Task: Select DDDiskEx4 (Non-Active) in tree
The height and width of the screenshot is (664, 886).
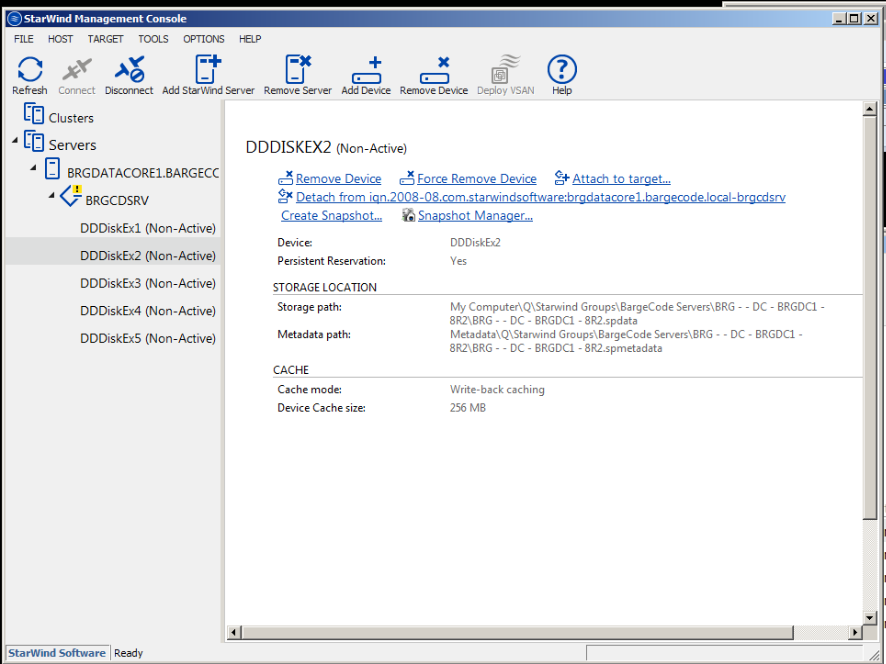Action: pyautogui.click(x=148, y=311)
